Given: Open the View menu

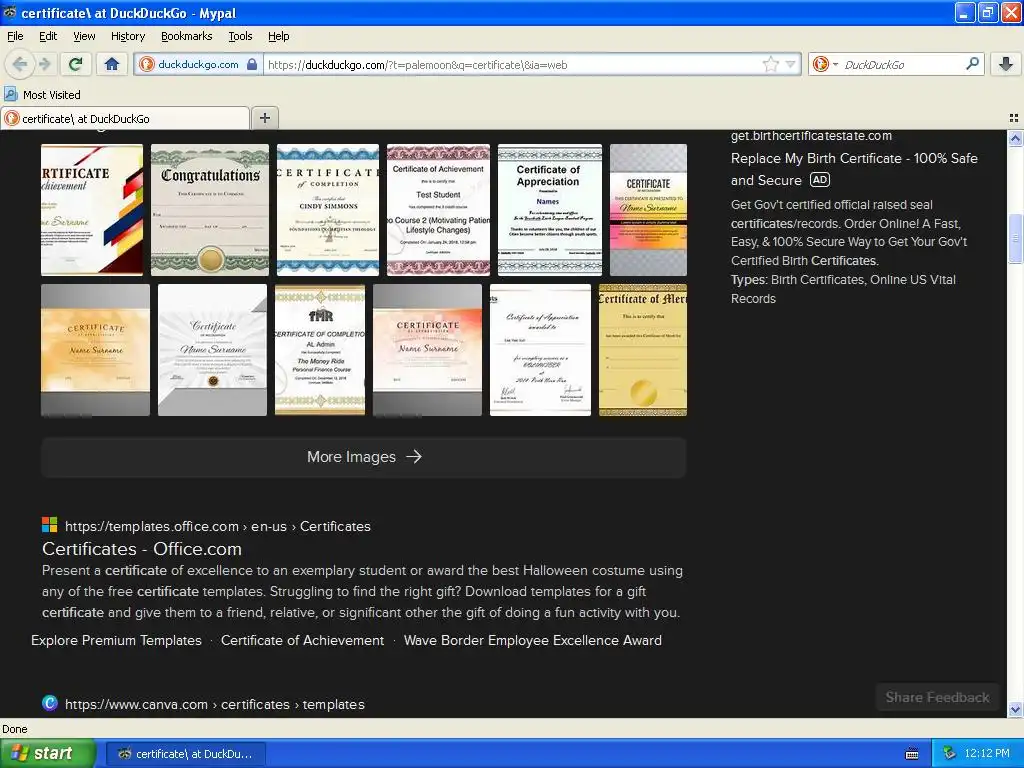Looking at the screenshot, I should pos(84,36).
